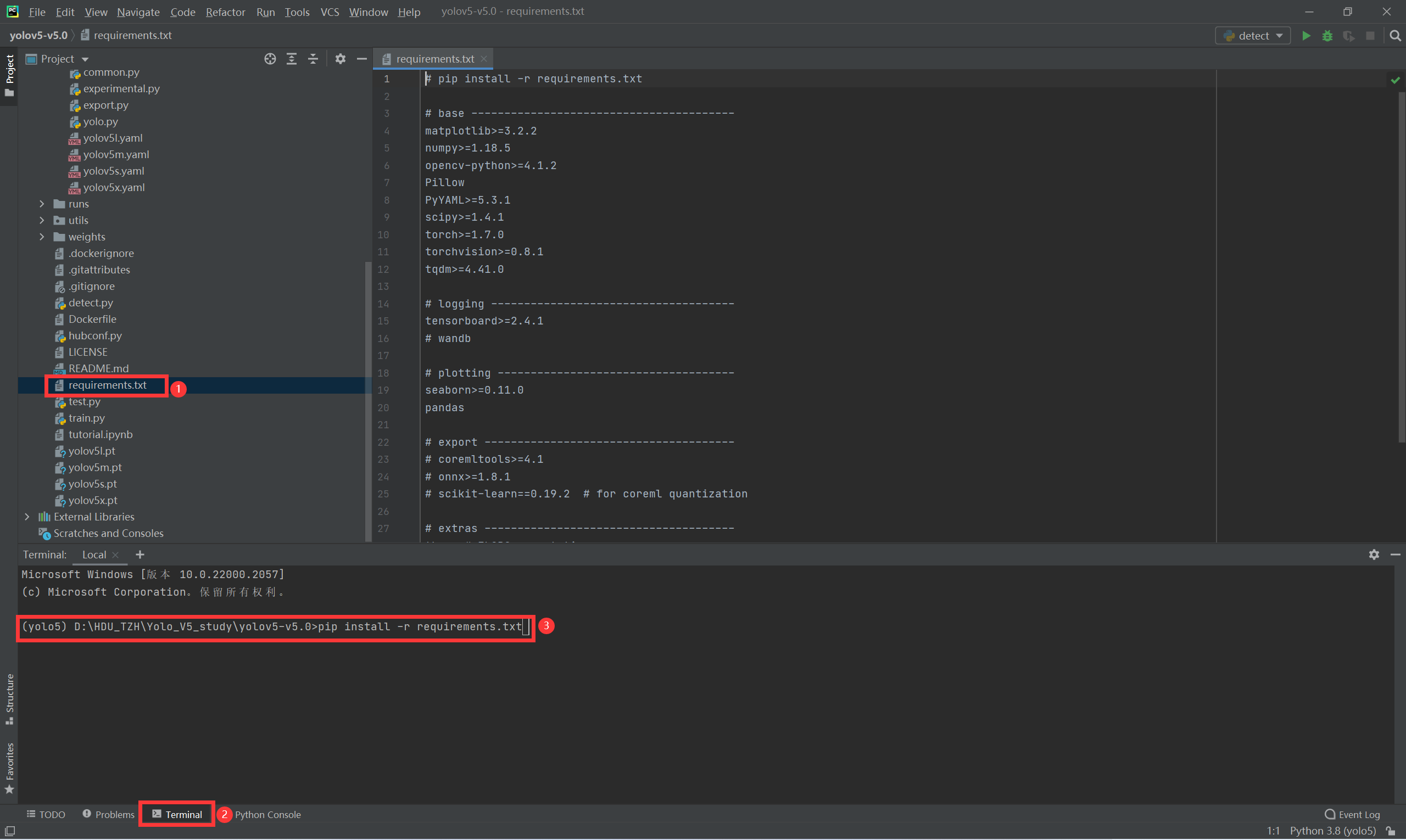
Task: Open the Navigate menu
Action: click(x=138, y=12)
